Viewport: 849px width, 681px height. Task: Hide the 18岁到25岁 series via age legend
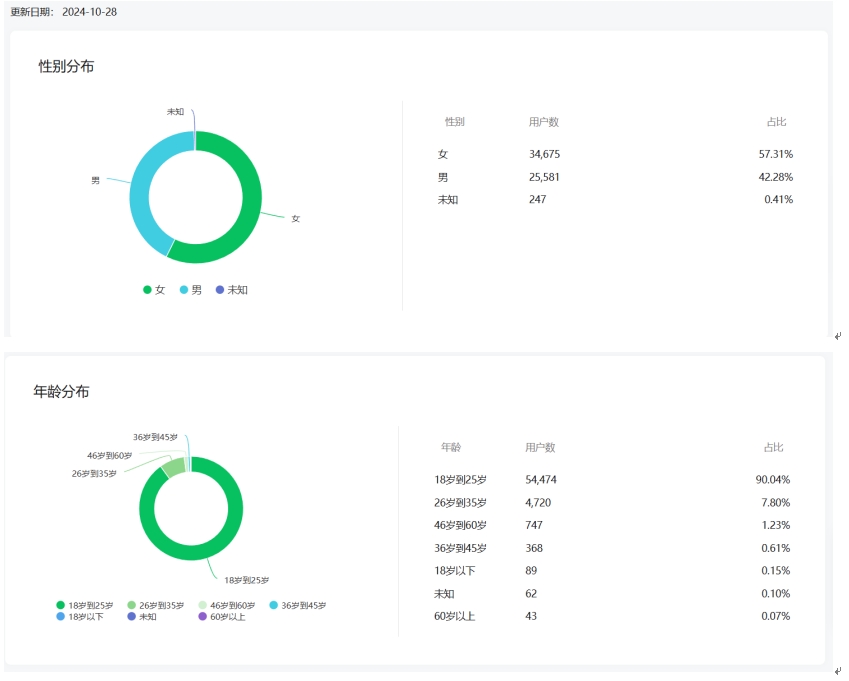85,605
